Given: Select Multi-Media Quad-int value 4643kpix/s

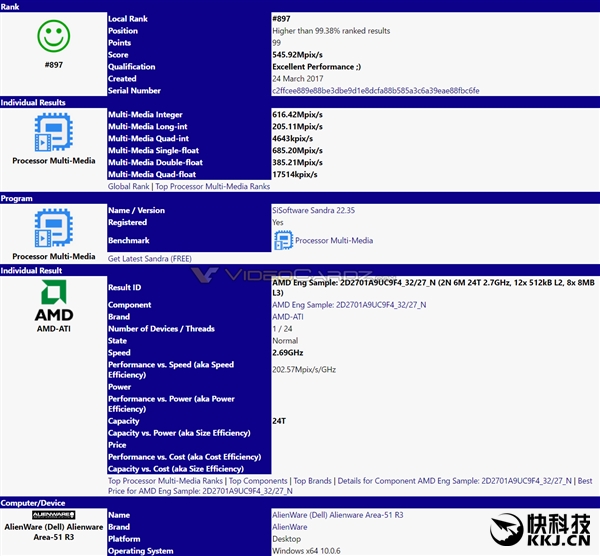Looking at the screenshot, I should 292,139.
